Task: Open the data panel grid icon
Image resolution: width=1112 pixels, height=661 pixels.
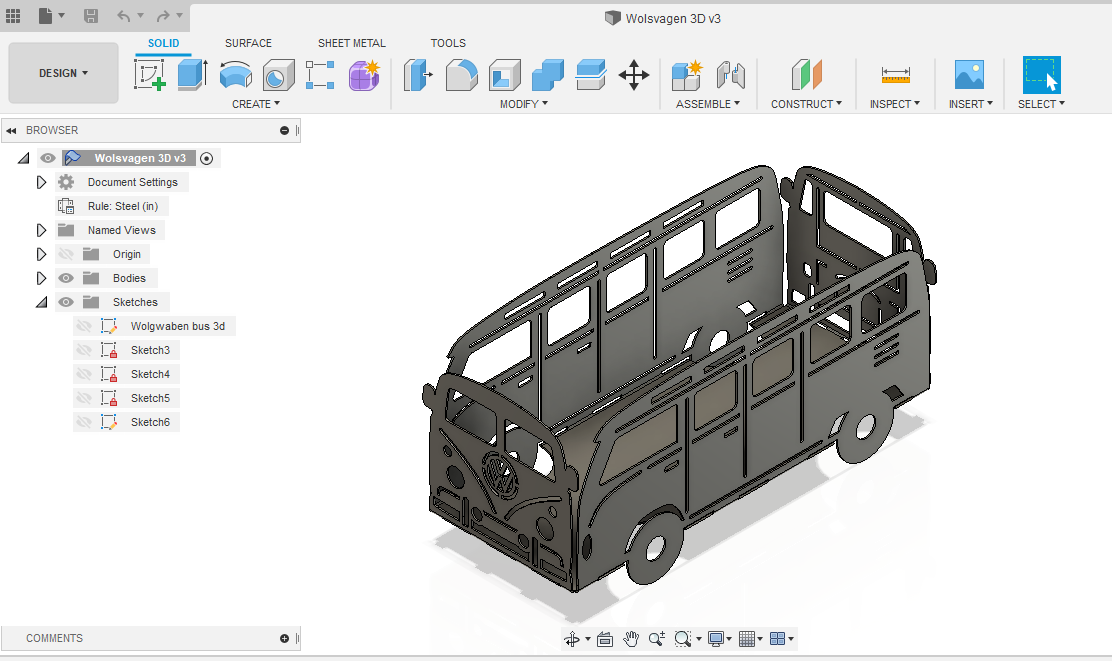Action: [x=13, y=16]
